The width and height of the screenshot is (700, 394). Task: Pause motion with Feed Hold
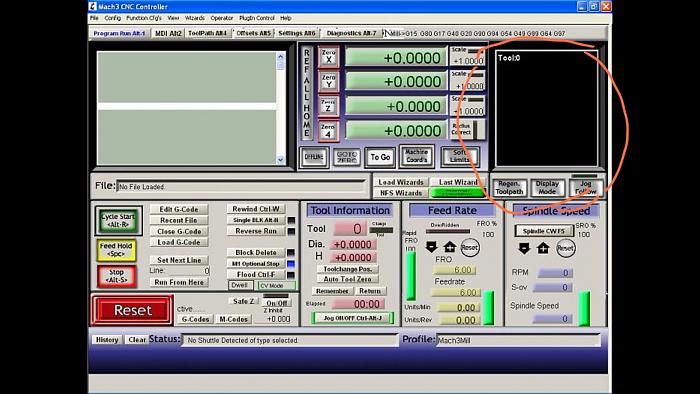coord(116,250)
